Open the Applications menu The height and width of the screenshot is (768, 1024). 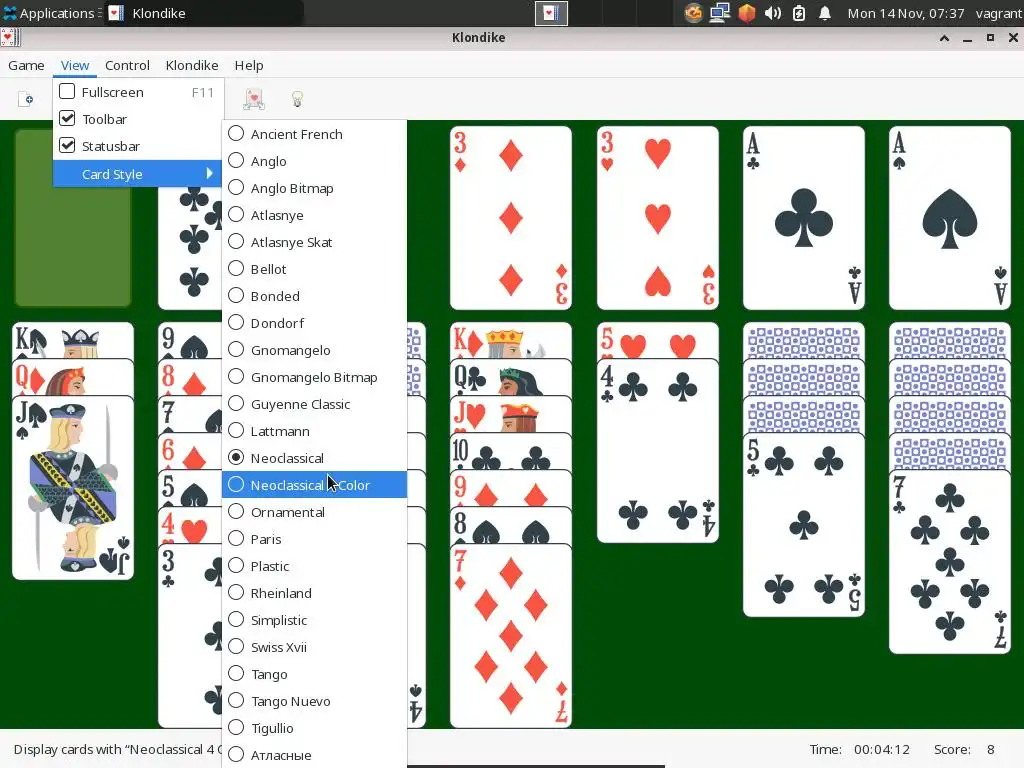[x=52, y=13]
